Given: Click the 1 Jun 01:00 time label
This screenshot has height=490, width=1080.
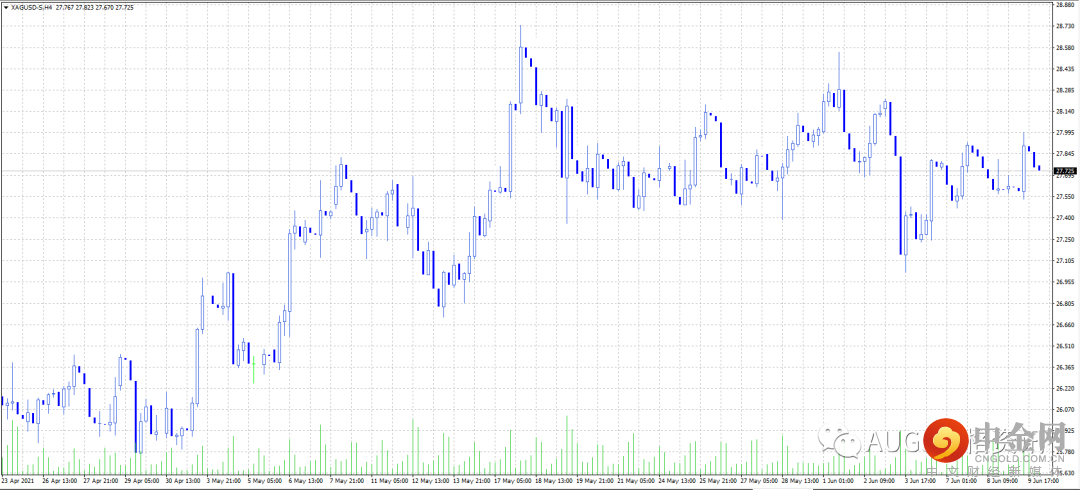Looking at the screenshot, I should [x=839, y=479].
